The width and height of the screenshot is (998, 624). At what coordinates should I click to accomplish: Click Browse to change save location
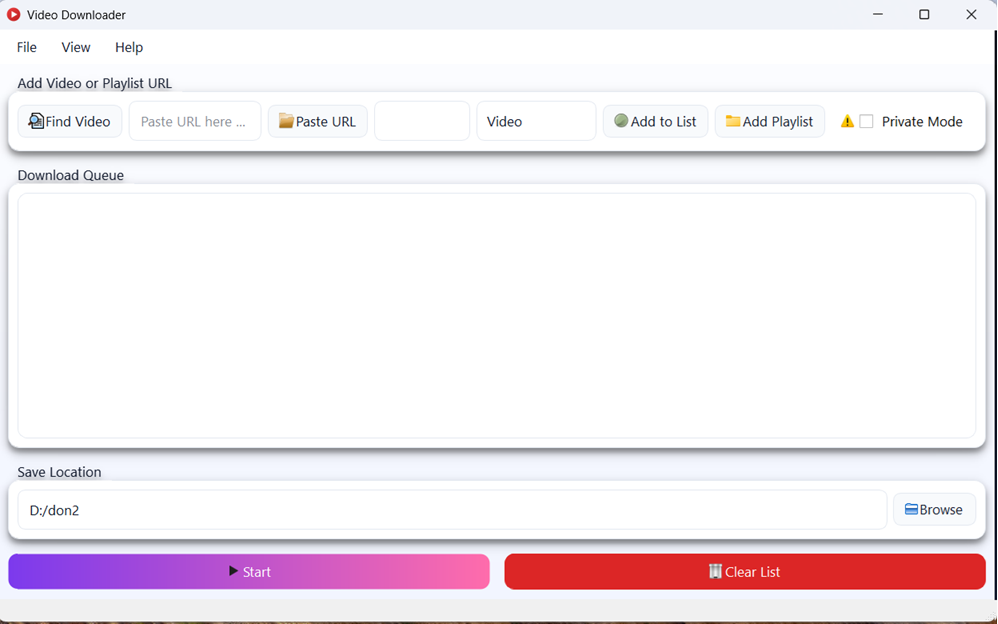point(934,509)
